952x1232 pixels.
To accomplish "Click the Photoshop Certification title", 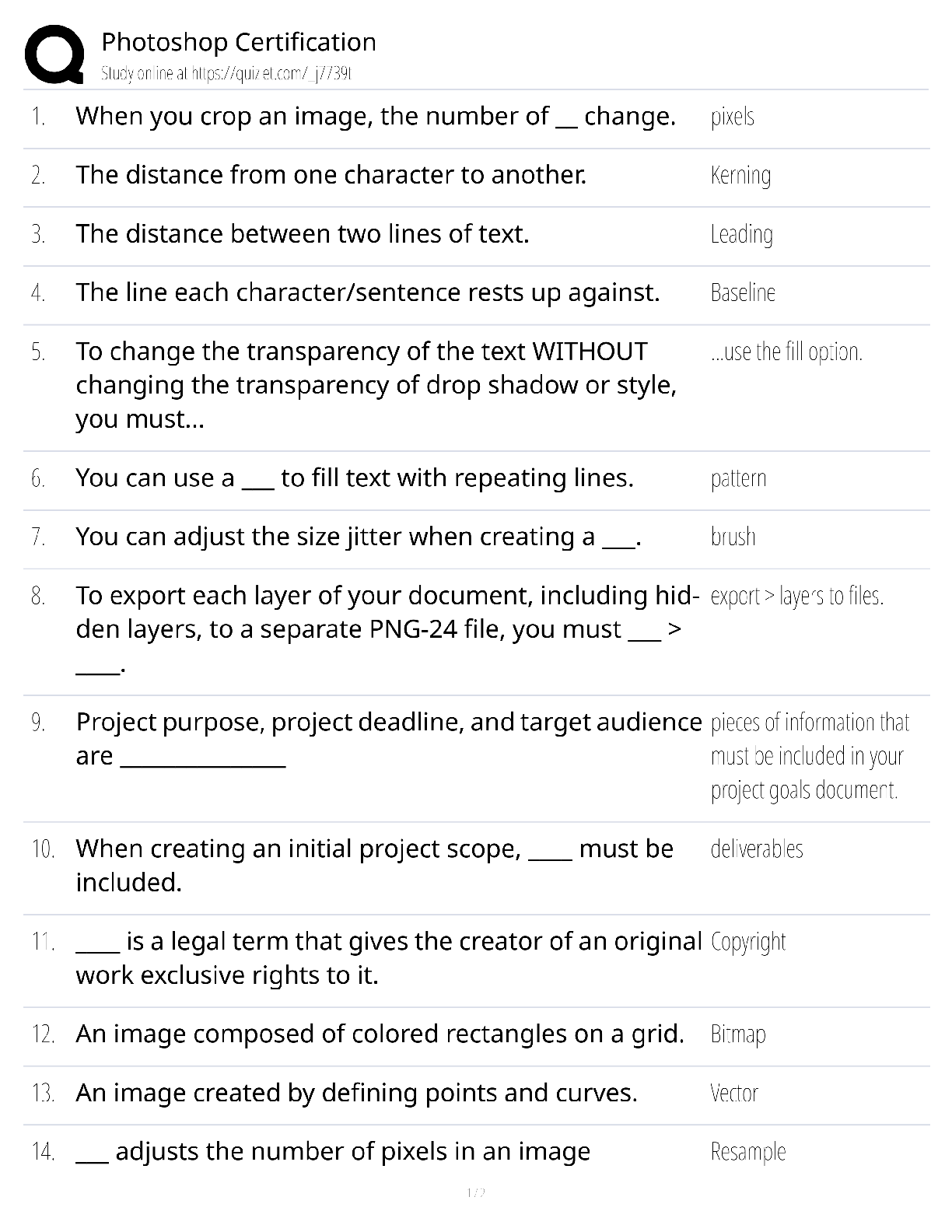I will click(x=239, y=42).
